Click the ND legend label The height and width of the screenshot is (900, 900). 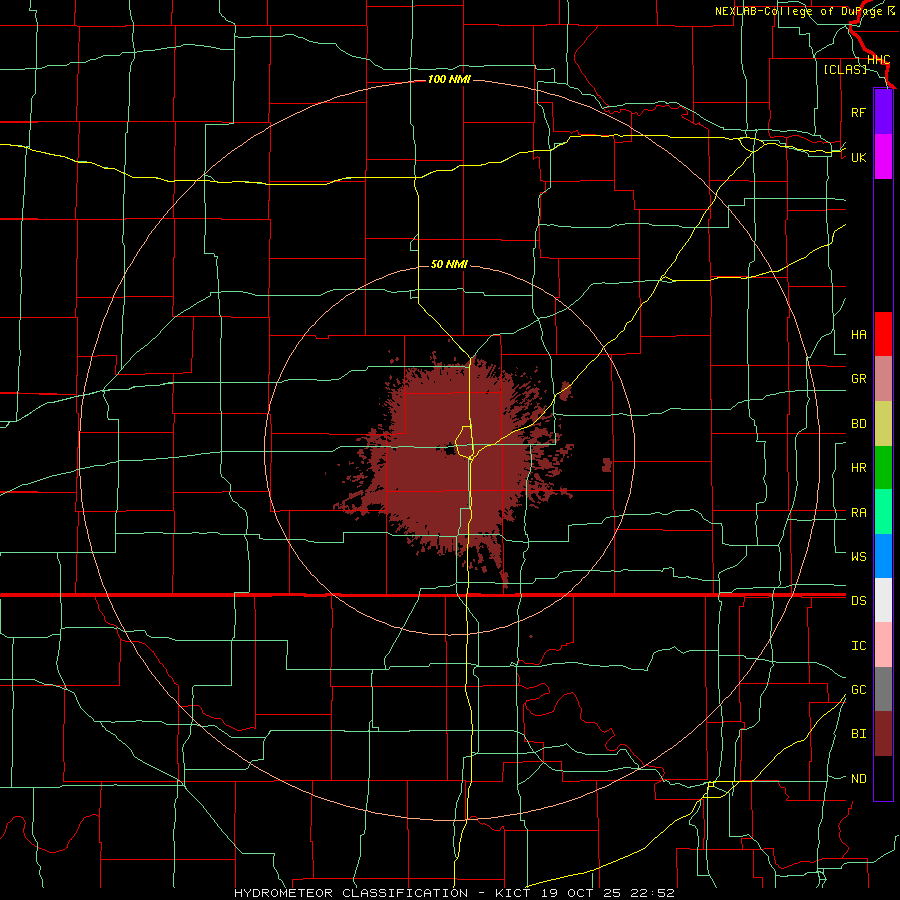858,779
